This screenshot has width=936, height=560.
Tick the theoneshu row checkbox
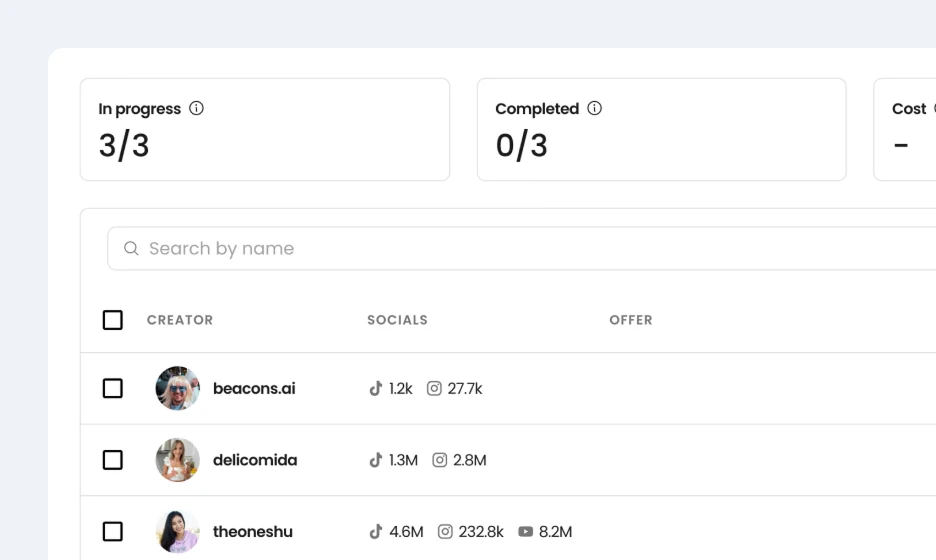click(x=113, y=532)
